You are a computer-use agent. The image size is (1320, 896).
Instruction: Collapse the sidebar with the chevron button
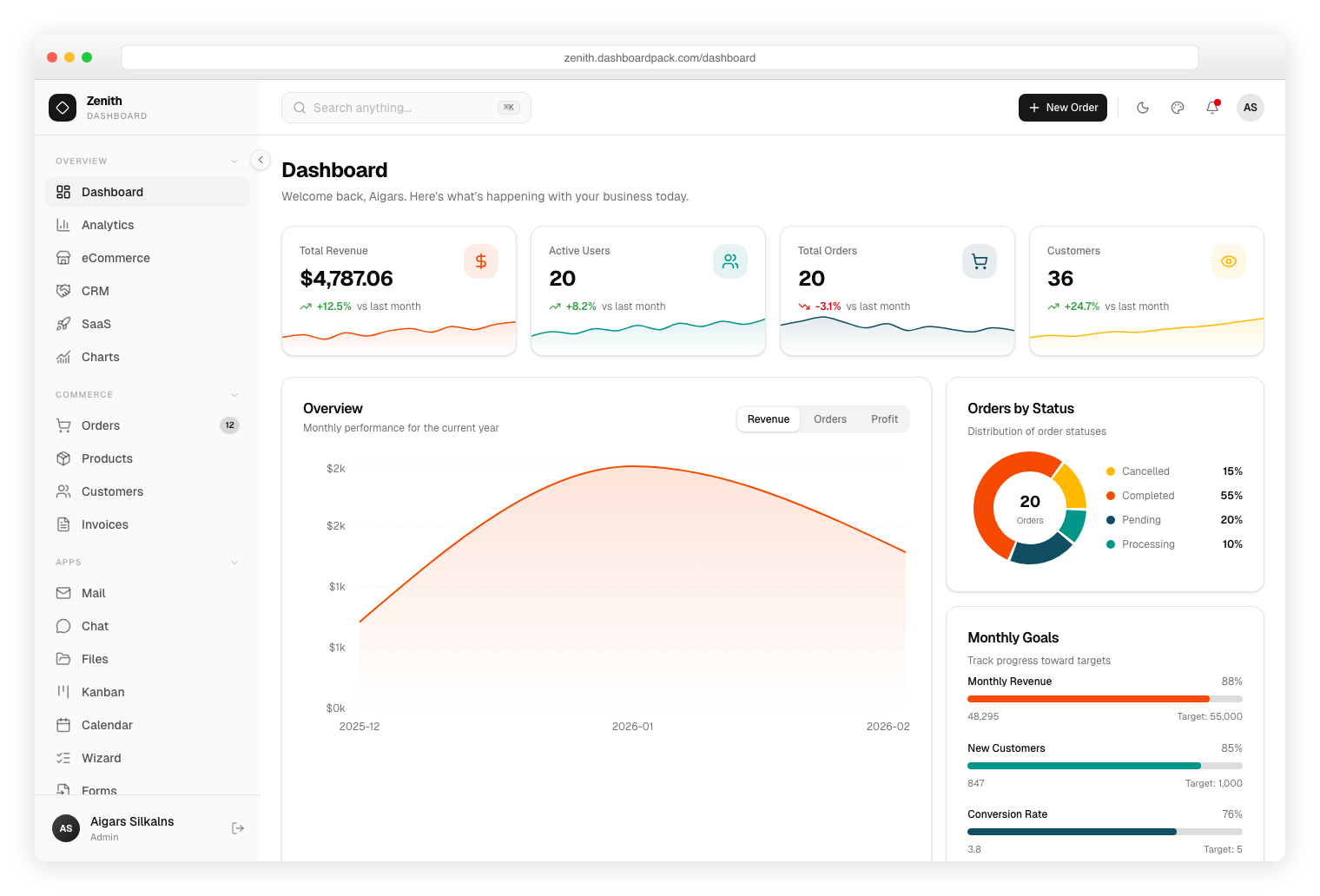[x=260, y=160]
